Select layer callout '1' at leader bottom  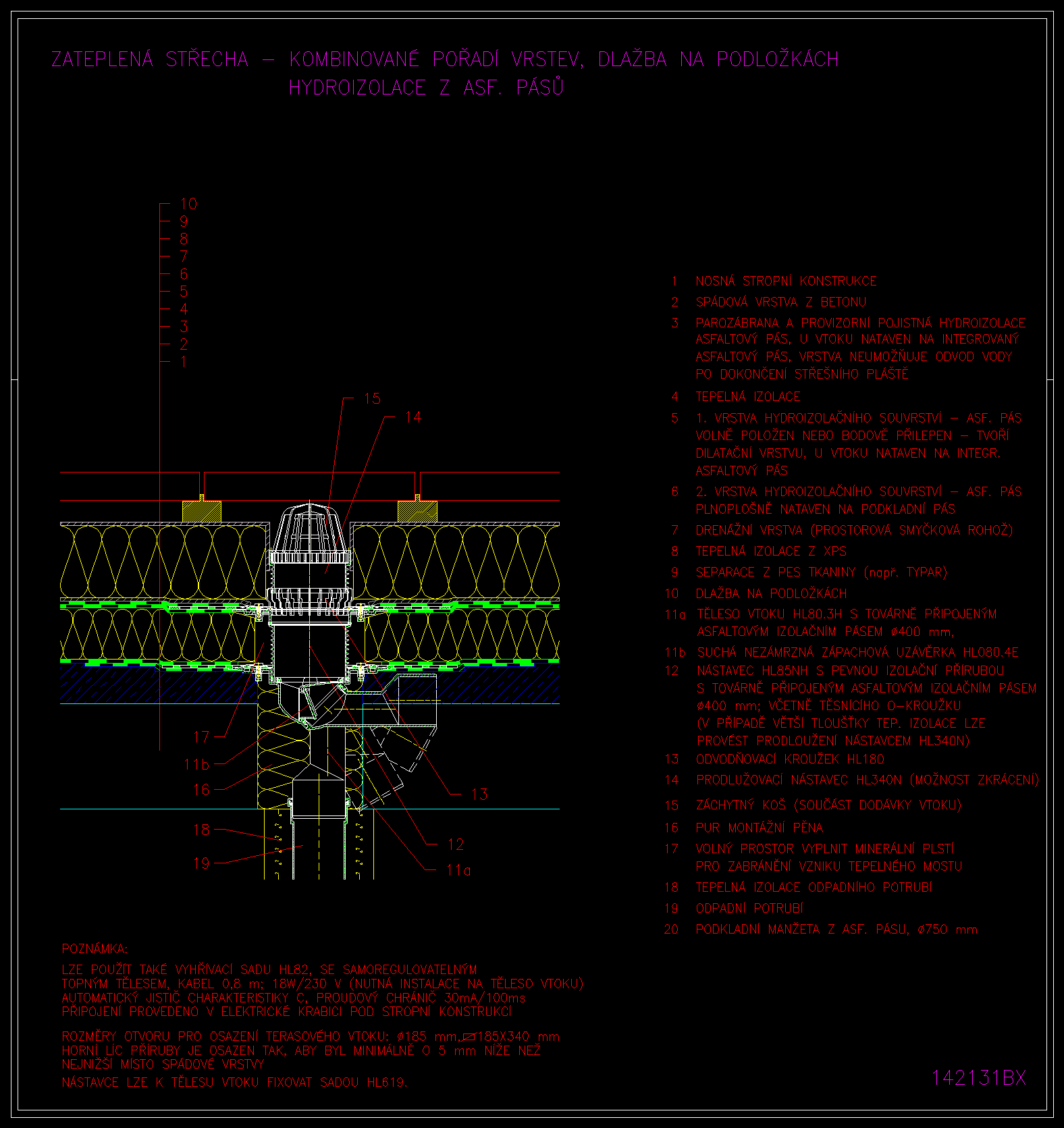click(183, 361)
